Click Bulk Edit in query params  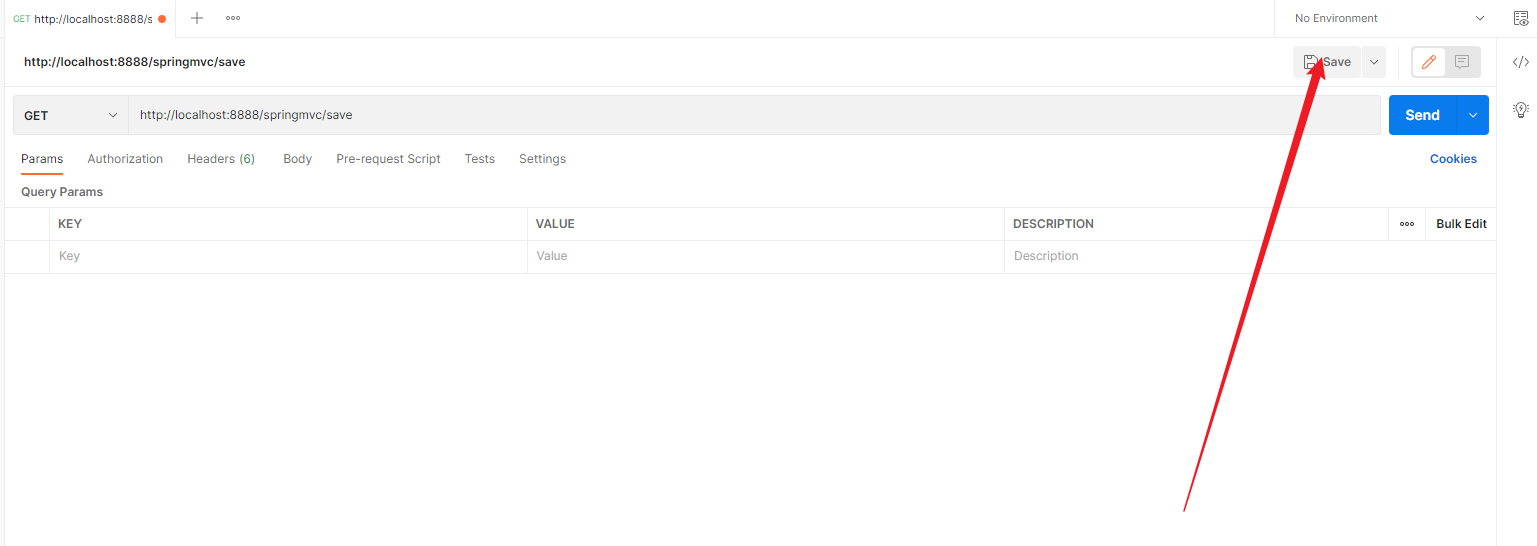1461,224
